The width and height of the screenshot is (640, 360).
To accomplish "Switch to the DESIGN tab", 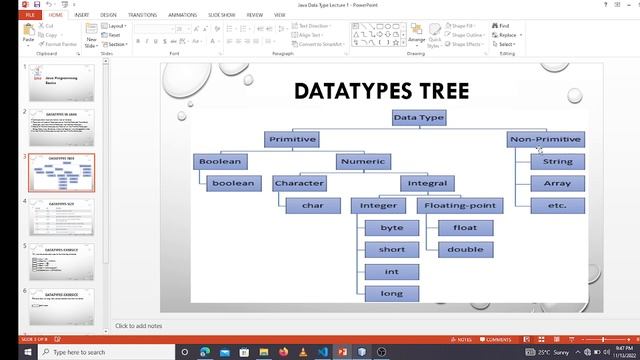I will (x=108, y=15).
